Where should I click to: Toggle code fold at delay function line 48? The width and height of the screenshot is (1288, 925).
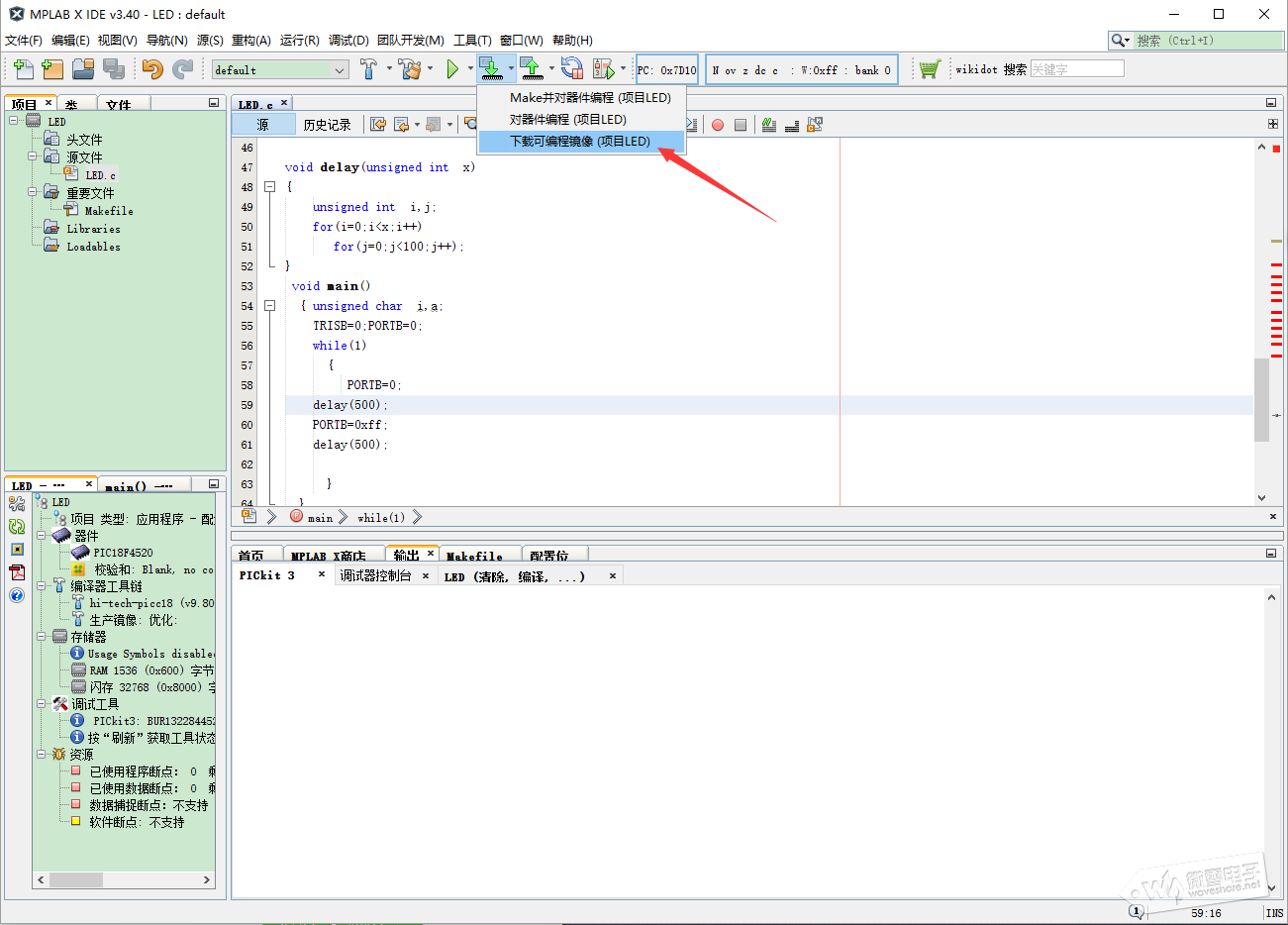click(269, 187)
